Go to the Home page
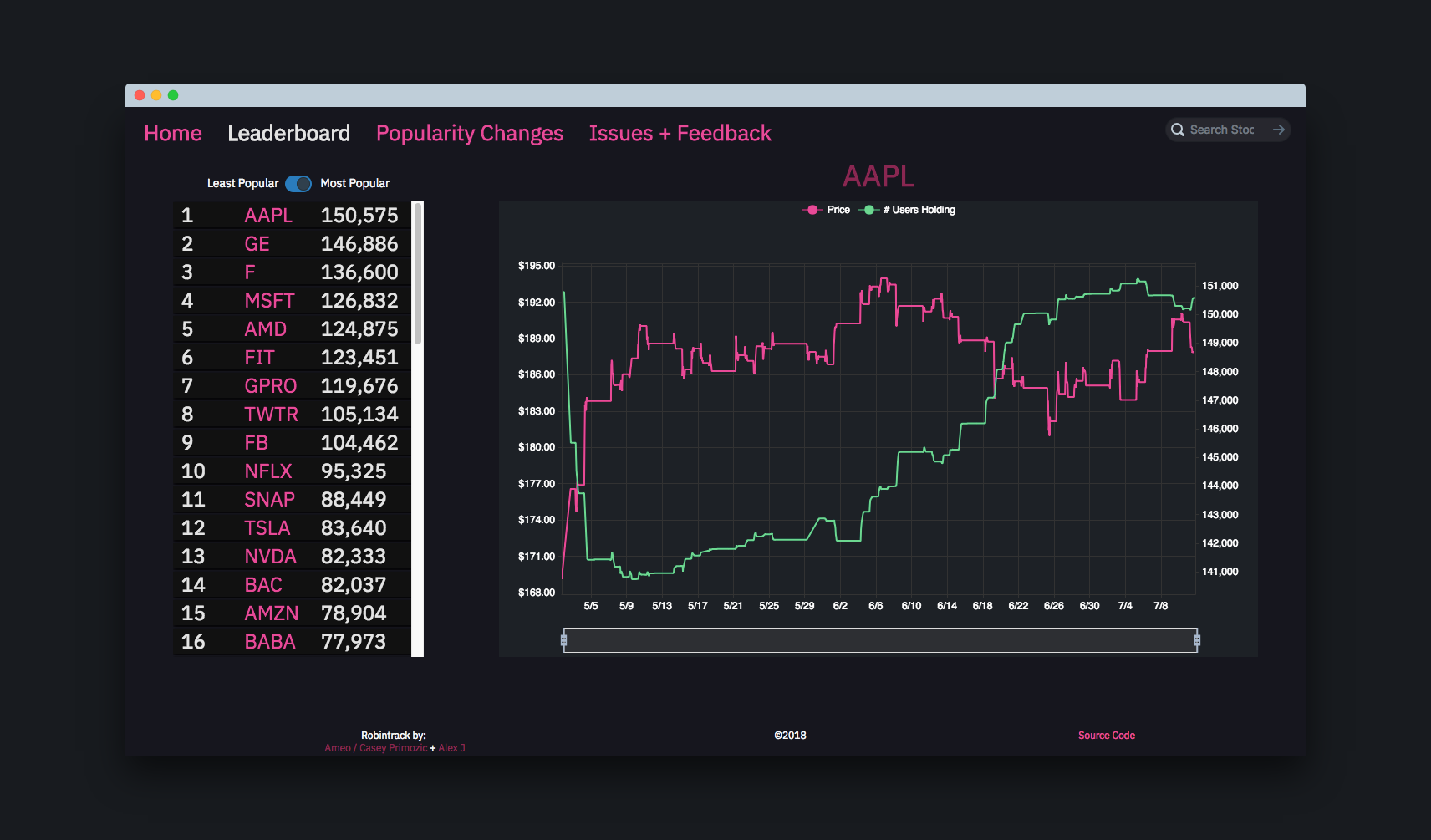 (x=172, y=133)
